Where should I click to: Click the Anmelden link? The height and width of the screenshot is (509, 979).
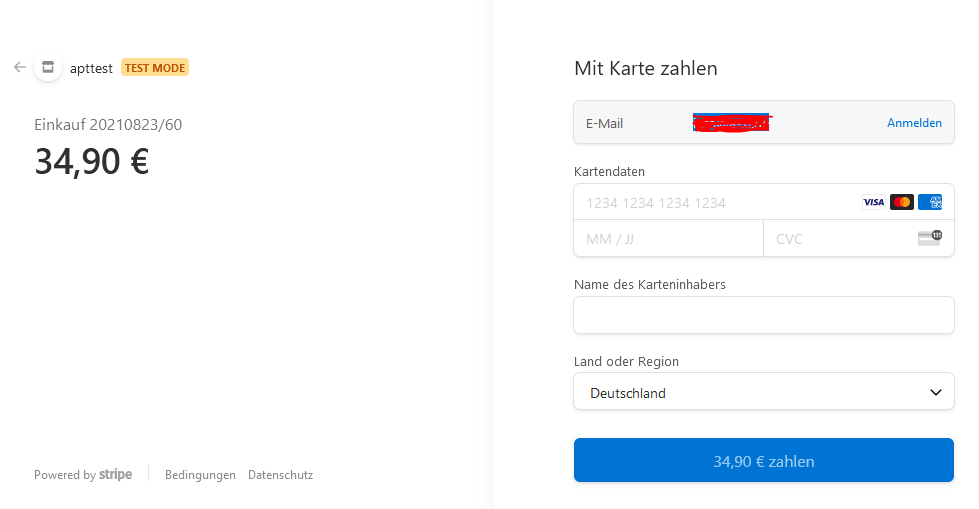tap(914, 123)
